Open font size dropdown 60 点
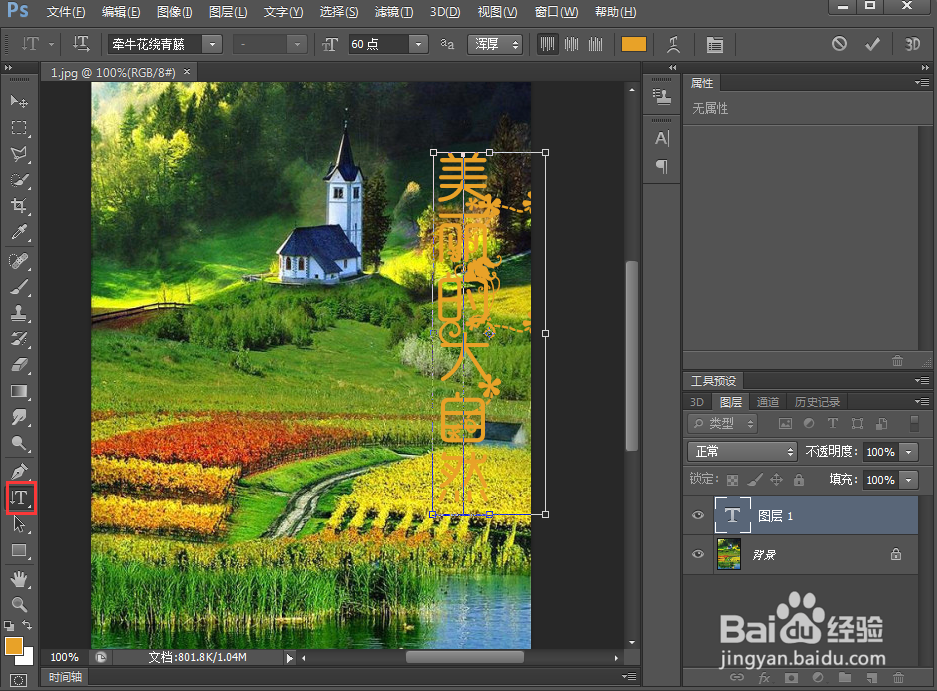 [418, 44]
